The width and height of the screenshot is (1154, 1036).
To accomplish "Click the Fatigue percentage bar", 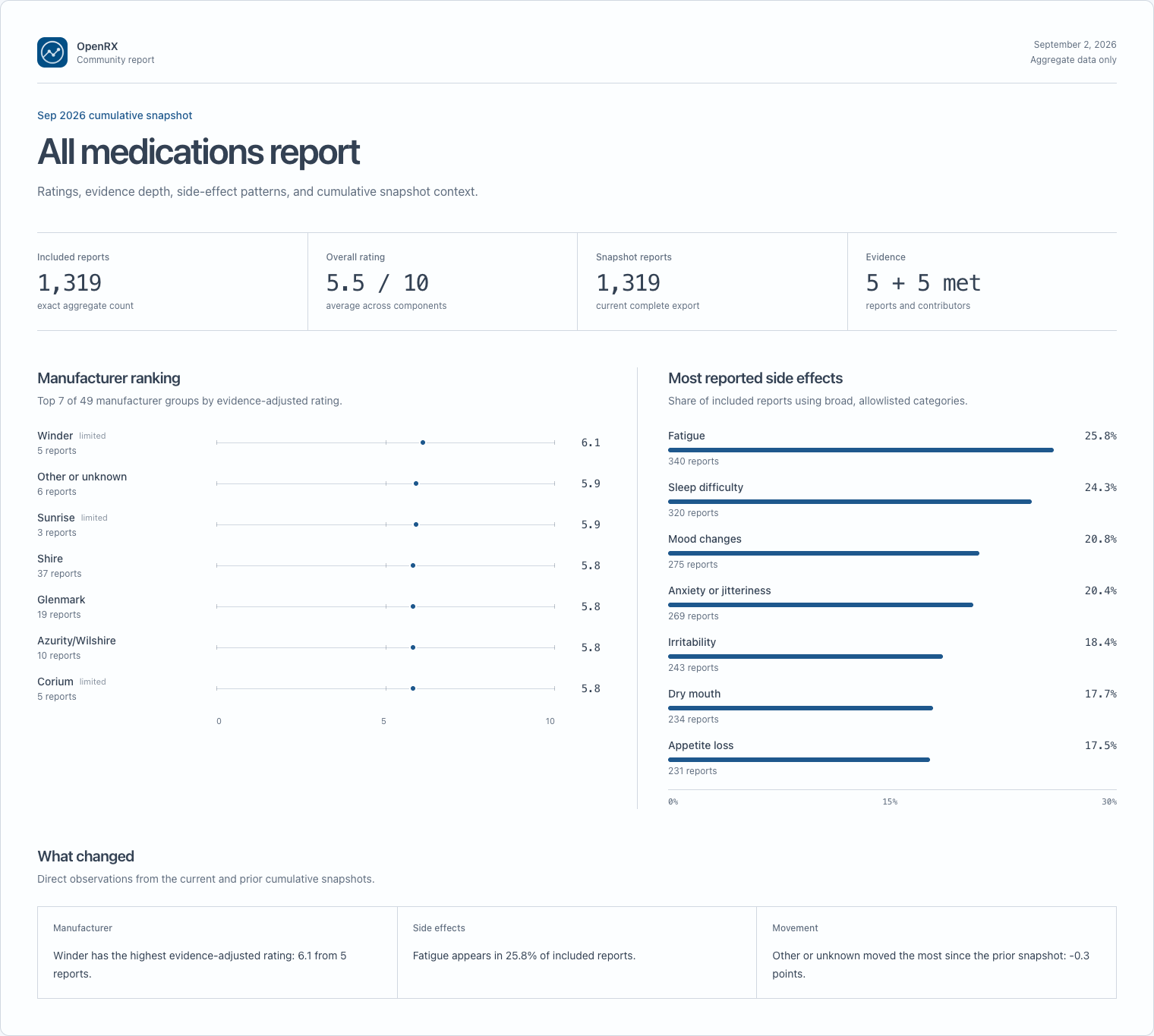I will point(861,450).
